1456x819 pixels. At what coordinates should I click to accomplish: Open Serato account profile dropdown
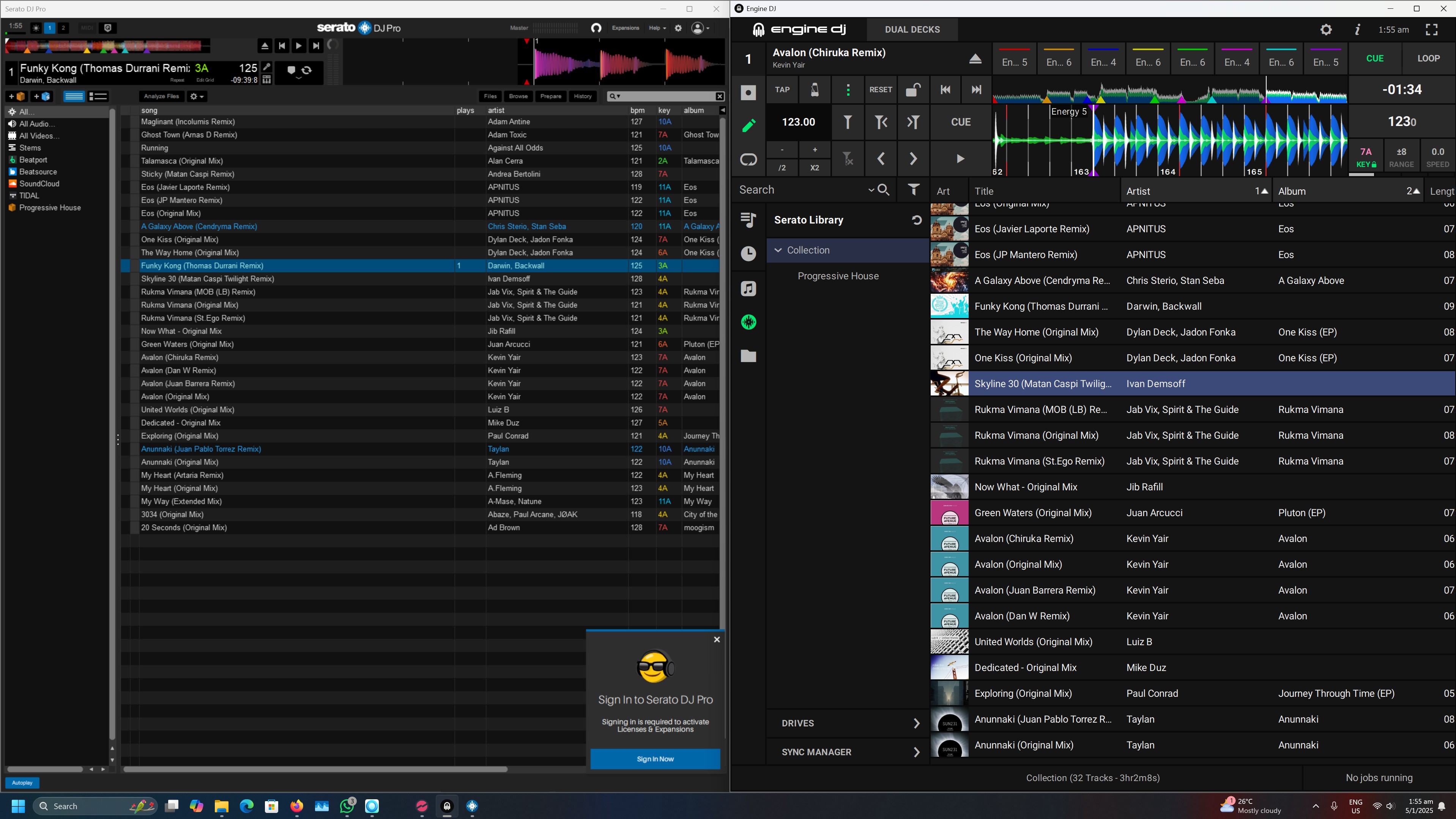(700, 28)
